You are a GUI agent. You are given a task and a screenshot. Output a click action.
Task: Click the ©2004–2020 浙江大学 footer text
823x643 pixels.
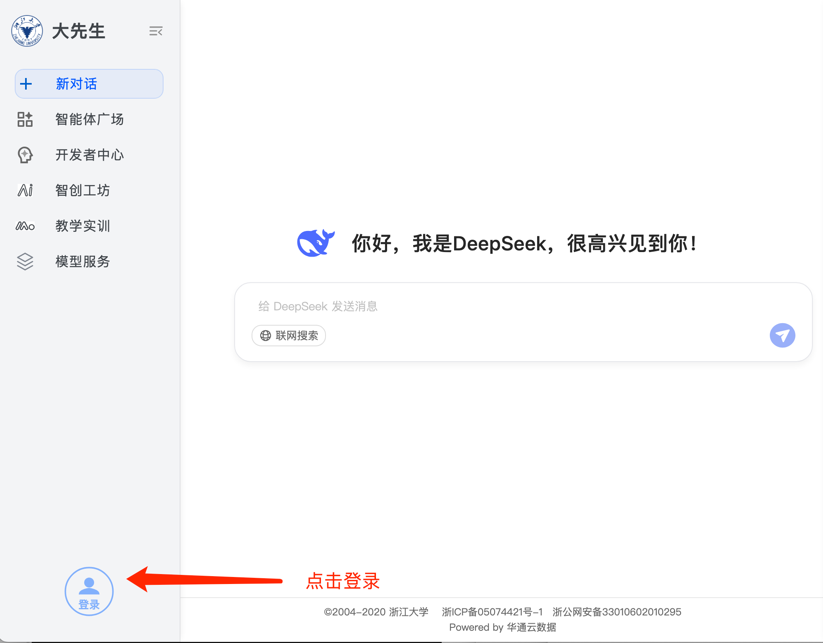click(376, 612)
